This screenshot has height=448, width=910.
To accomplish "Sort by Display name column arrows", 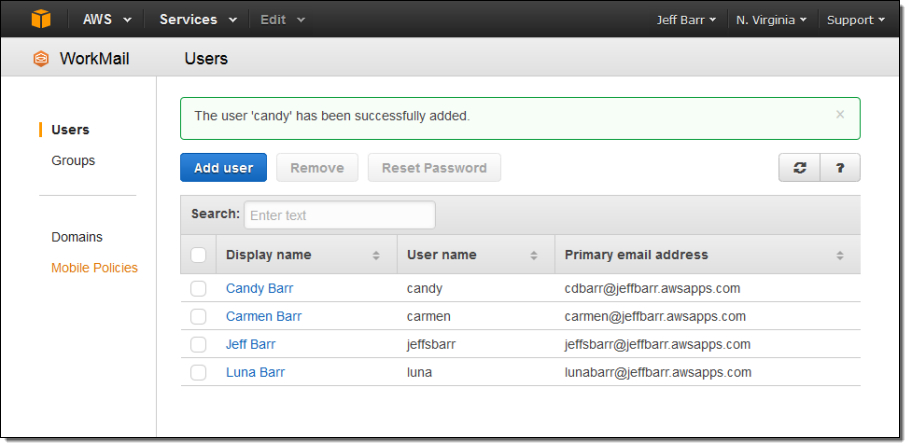I will 376,255.
